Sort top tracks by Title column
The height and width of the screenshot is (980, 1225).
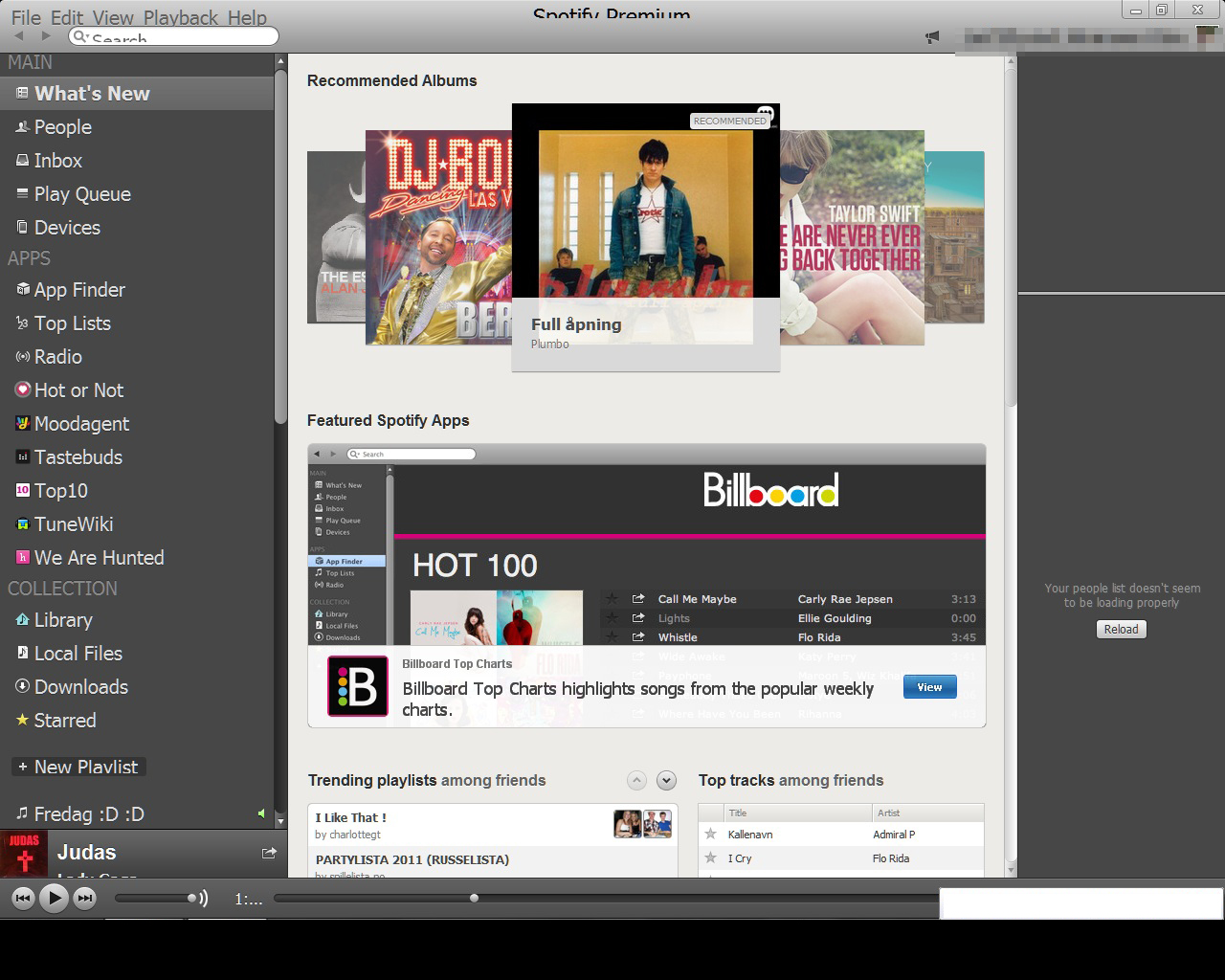click(798, 813)
